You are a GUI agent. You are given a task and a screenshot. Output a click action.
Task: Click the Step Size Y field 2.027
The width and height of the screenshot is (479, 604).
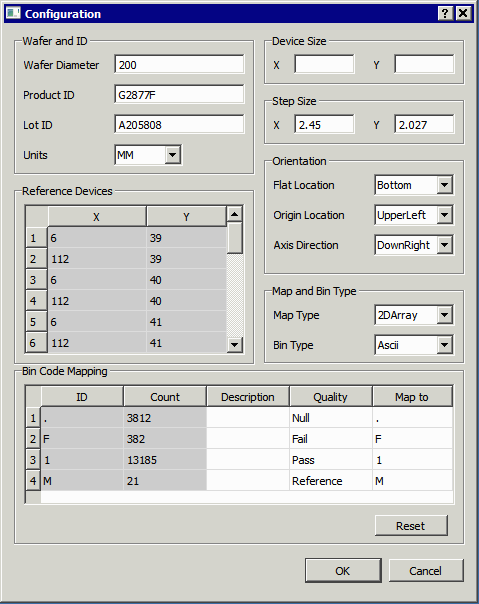424,124
